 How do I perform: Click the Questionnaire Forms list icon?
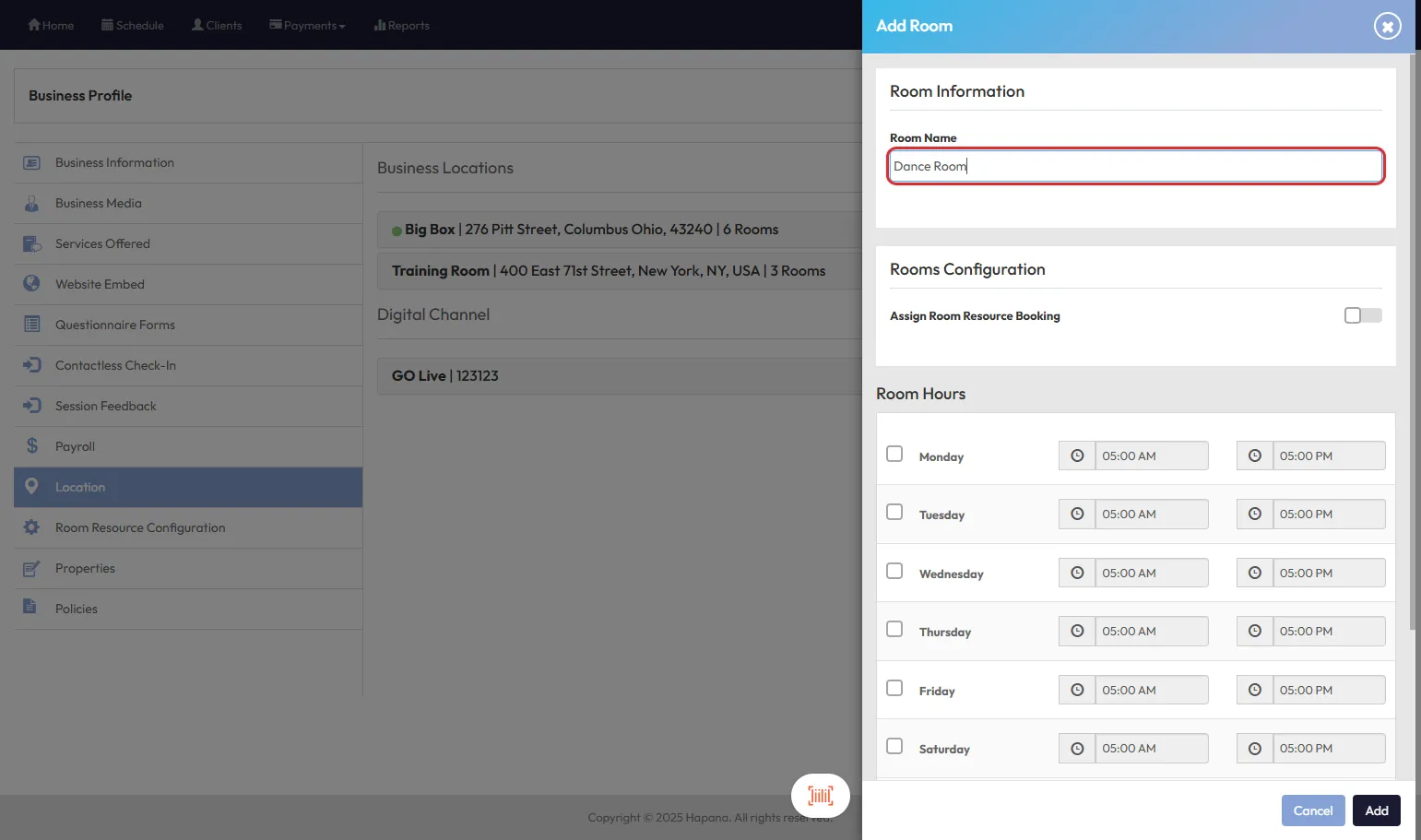tap(31, 325)
